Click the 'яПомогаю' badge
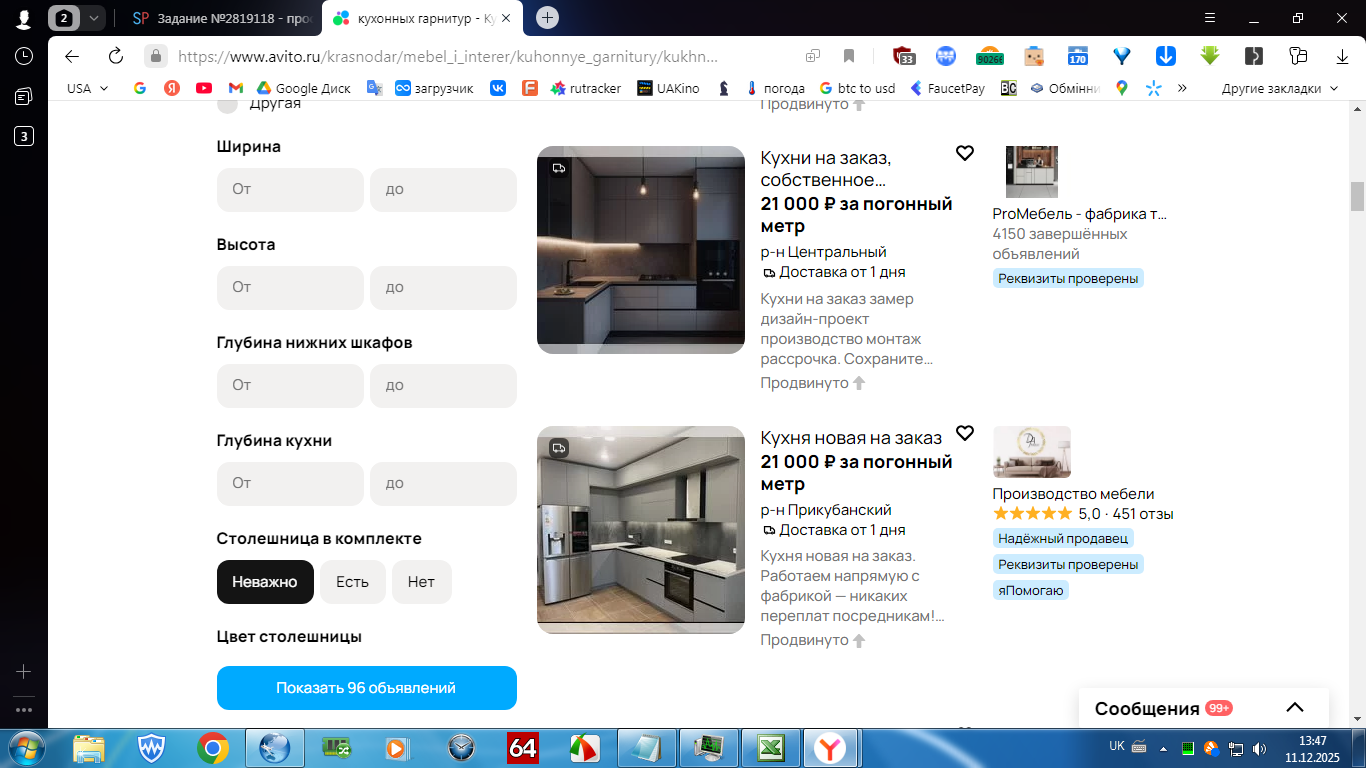The height and width of the screenshot is (768, 1366). click(x=1031, y=590)
